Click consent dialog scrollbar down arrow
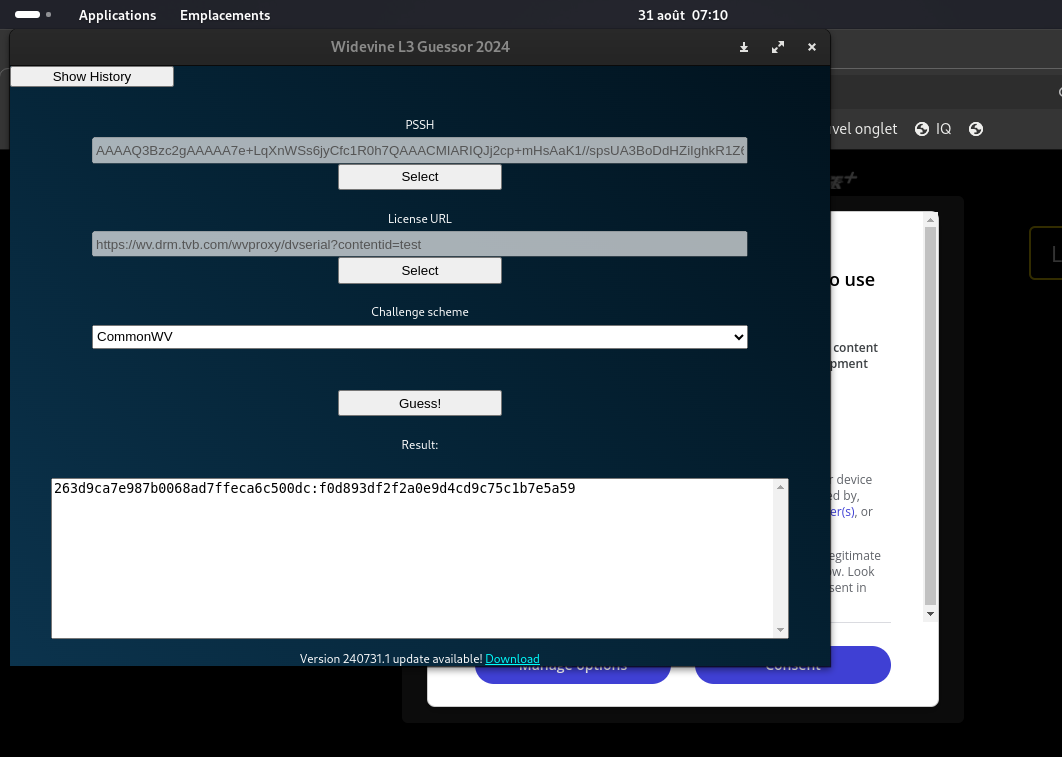The width and height of the screenshot is (1062, 757). [x=930, y=613]
